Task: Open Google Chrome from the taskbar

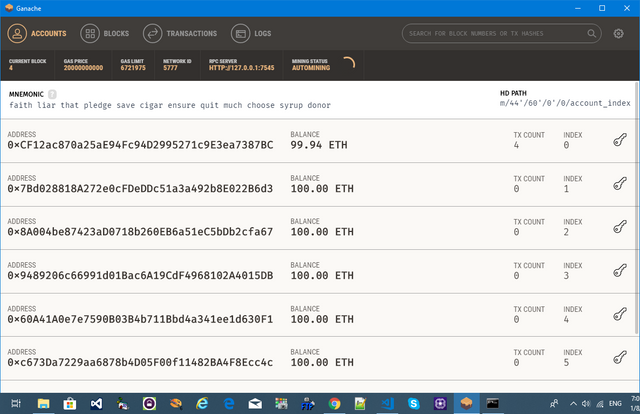Action: coord(334,404)
